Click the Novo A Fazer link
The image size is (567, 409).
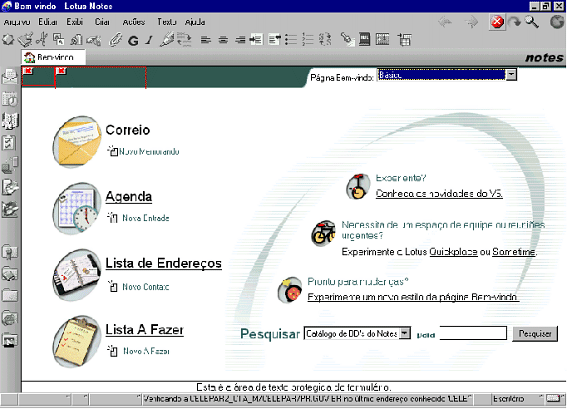click(x=146, y=351)
